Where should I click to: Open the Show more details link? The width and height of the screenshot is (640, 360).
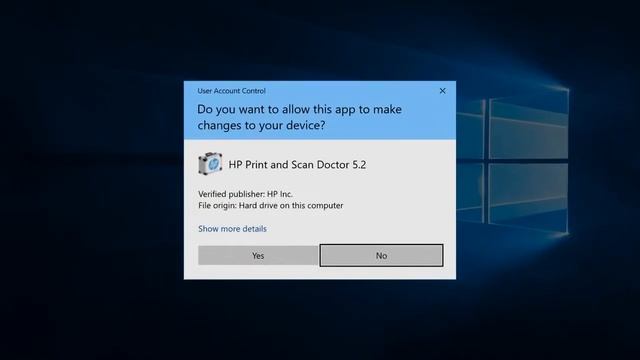[232, 229]
